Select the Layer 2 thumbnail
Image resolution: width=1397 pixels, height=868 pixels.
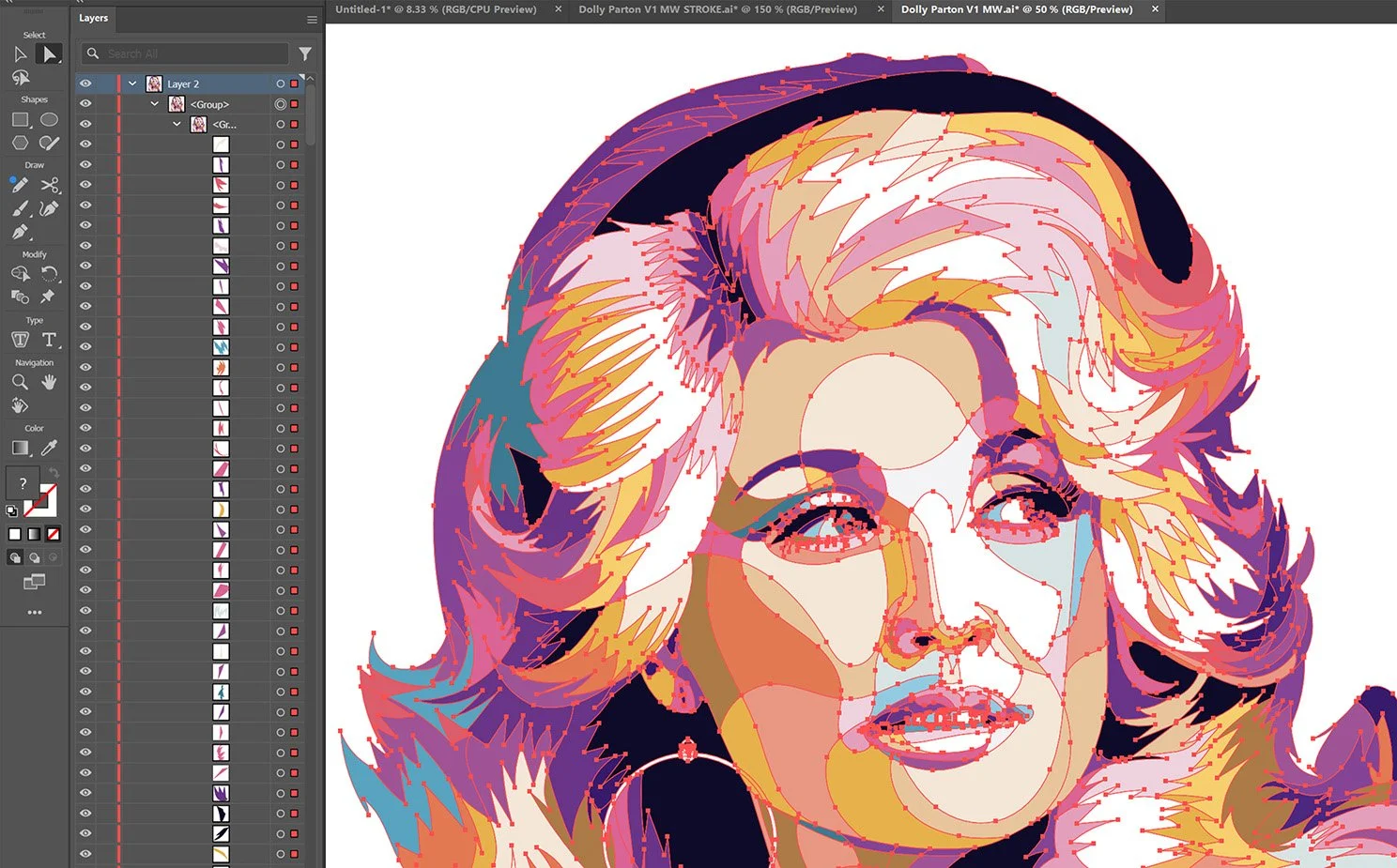154,84
